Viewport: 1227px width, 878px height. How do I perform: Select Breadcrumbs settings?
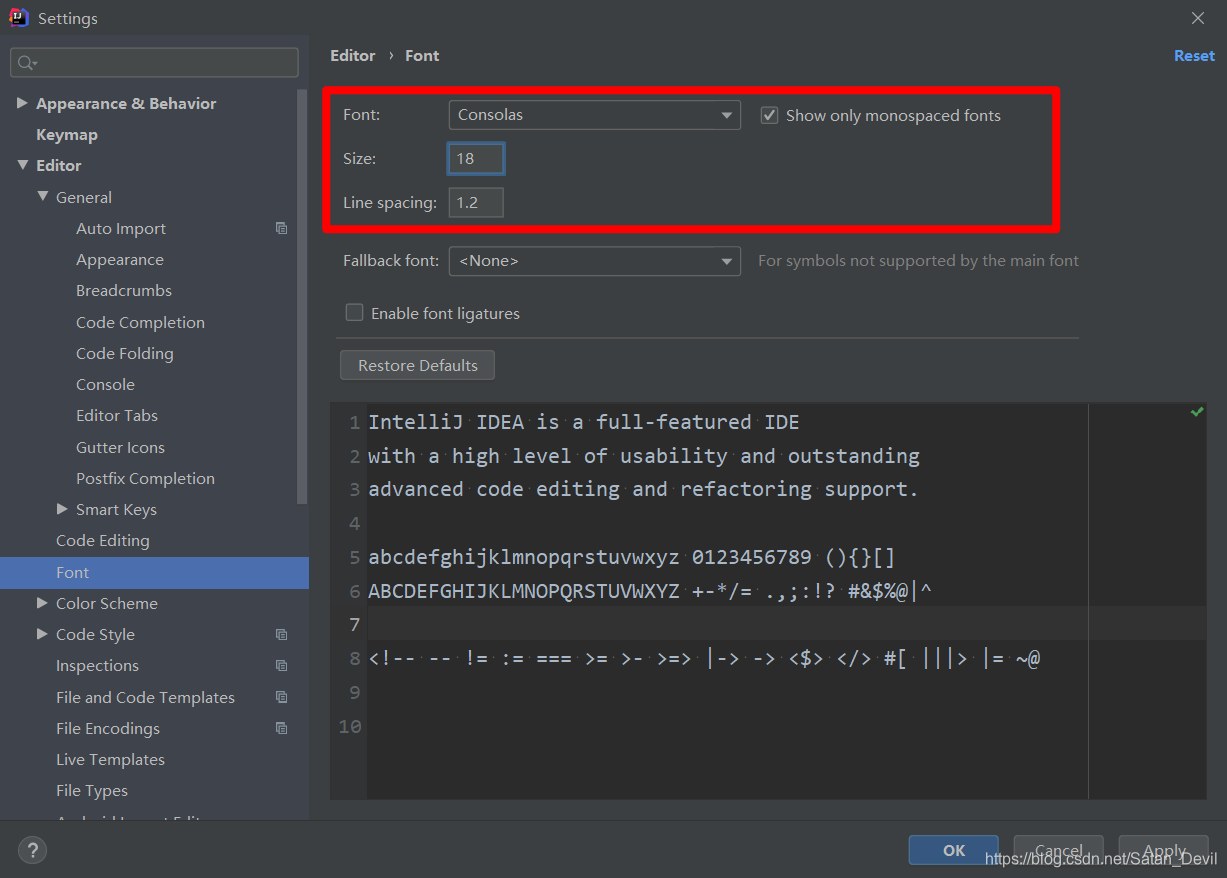[x=124, y=290]
